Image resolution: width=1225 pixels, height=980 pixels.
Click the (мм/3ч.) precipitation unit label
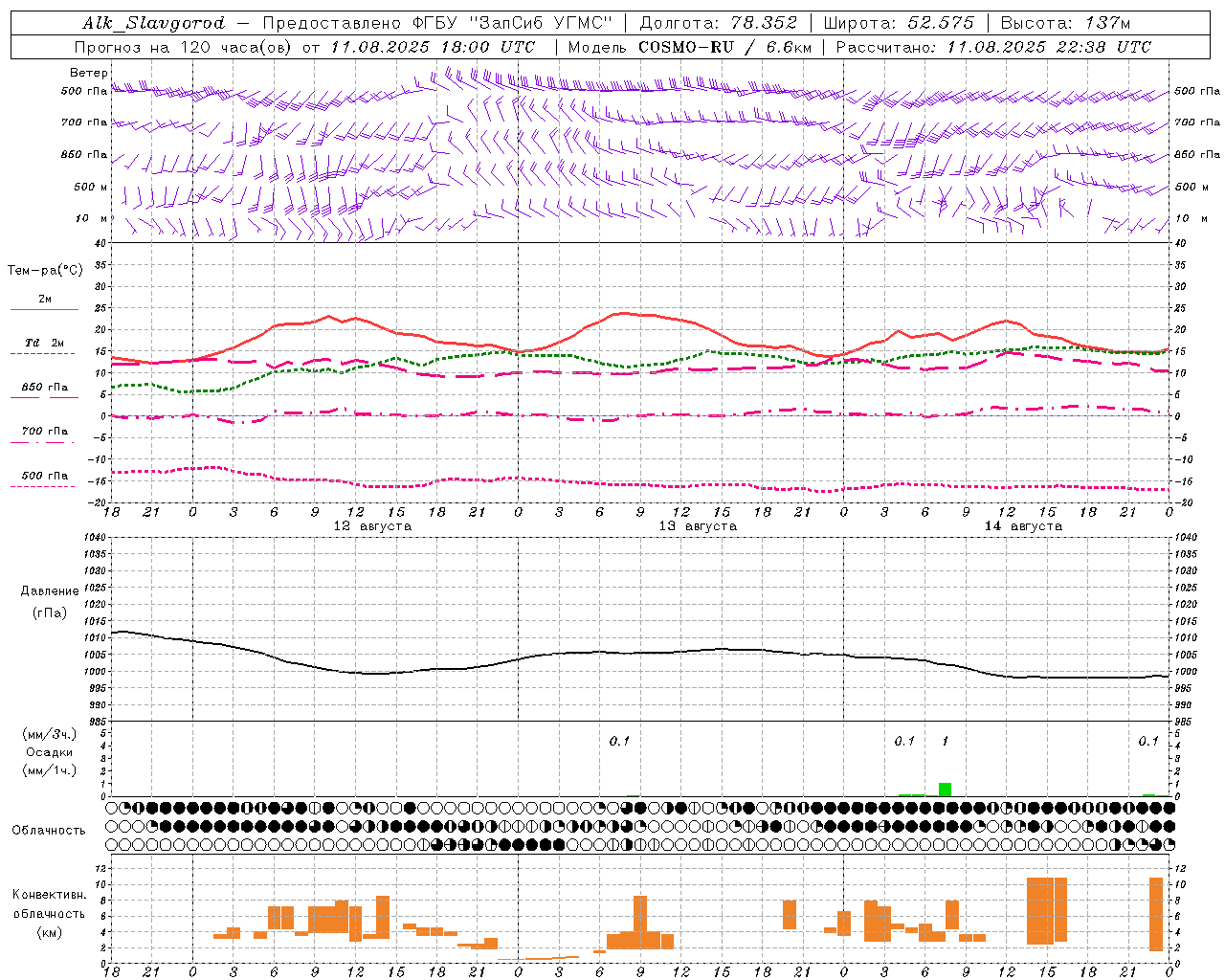[50, 734]
